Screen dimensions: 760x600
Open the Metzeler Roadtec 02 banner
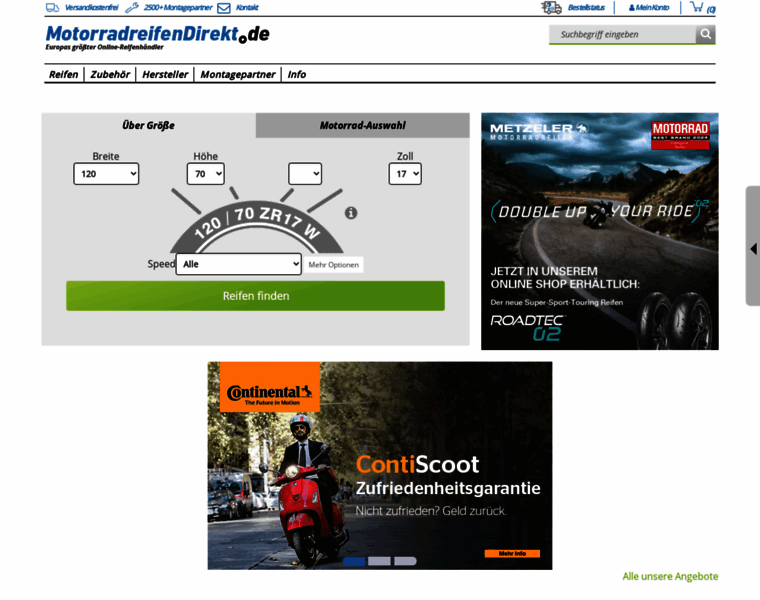(600, 231)
